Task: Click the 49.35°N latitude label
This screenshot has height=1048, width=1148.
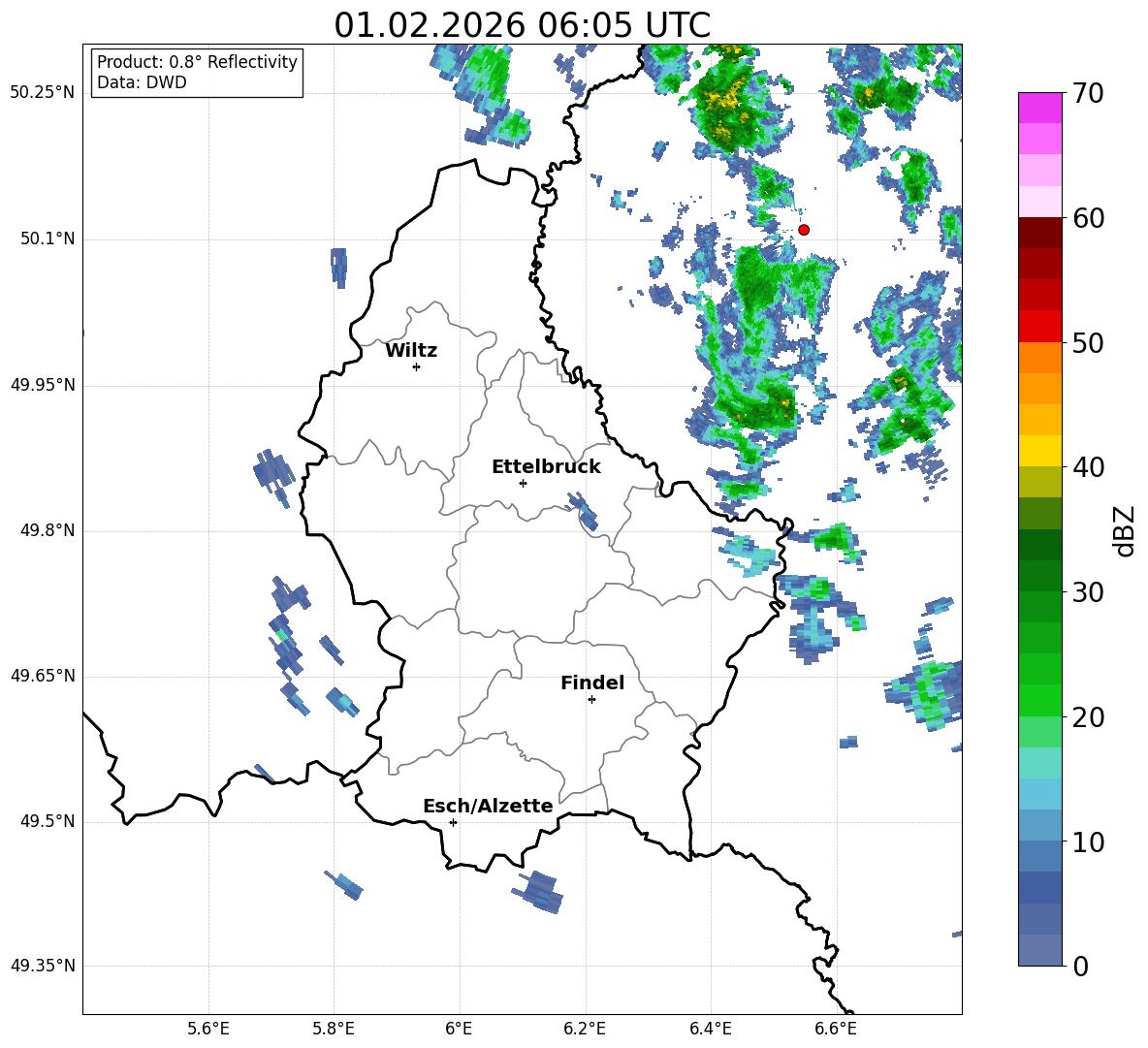Action: click(42, 966)
